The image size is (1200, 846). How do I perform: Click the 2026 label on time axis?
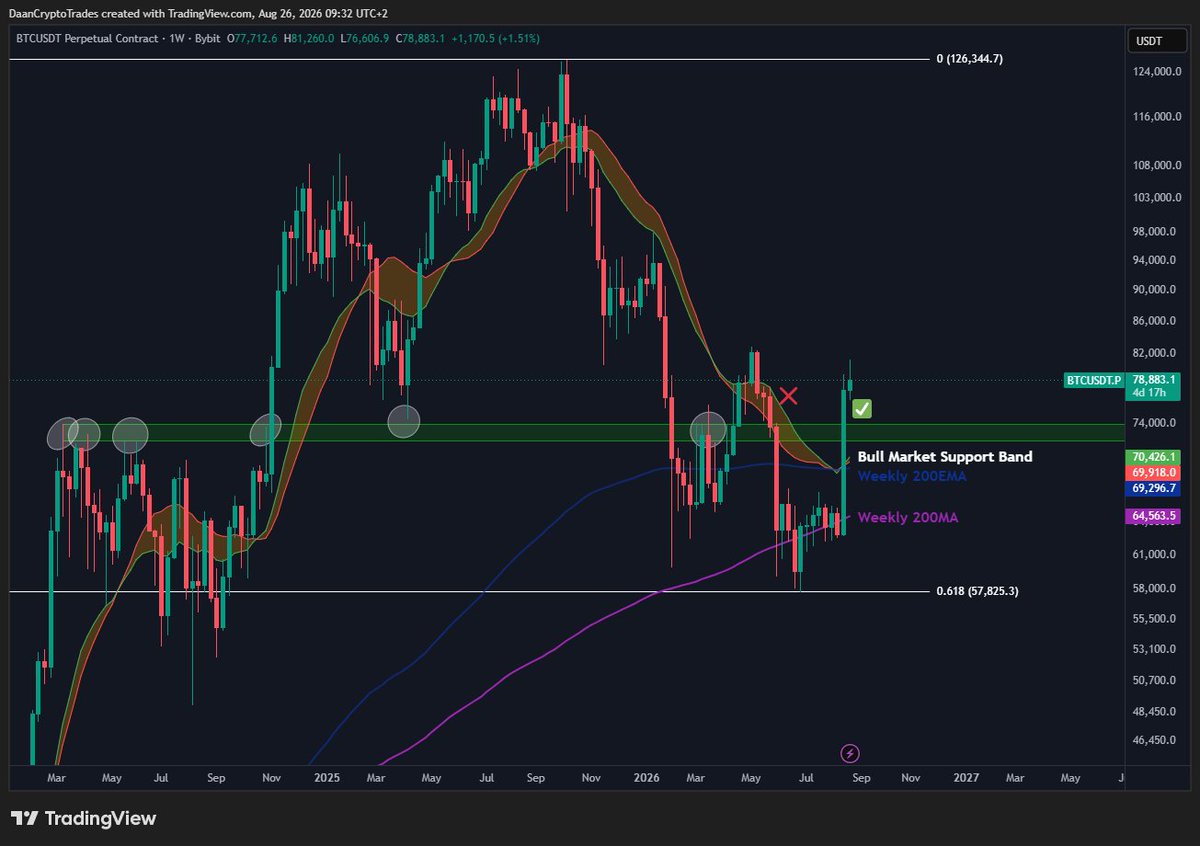(645, 776)
